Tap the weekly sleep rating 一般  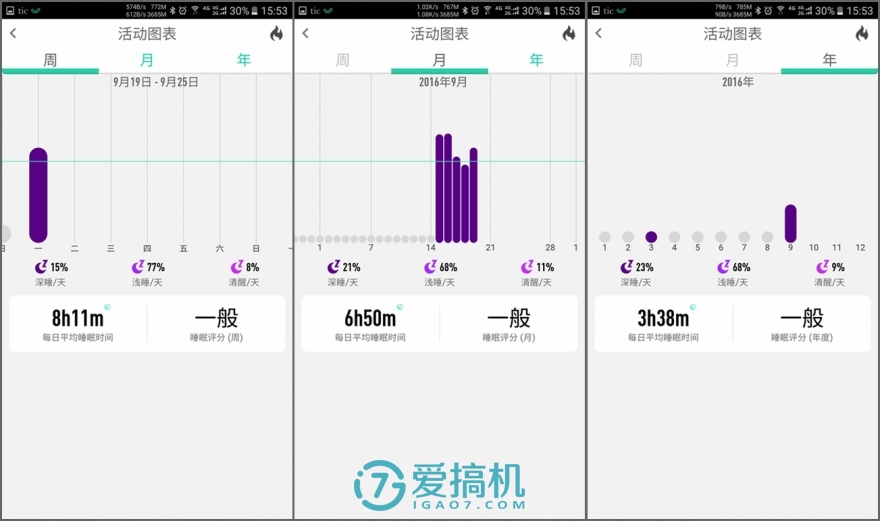tap(217, 318)
